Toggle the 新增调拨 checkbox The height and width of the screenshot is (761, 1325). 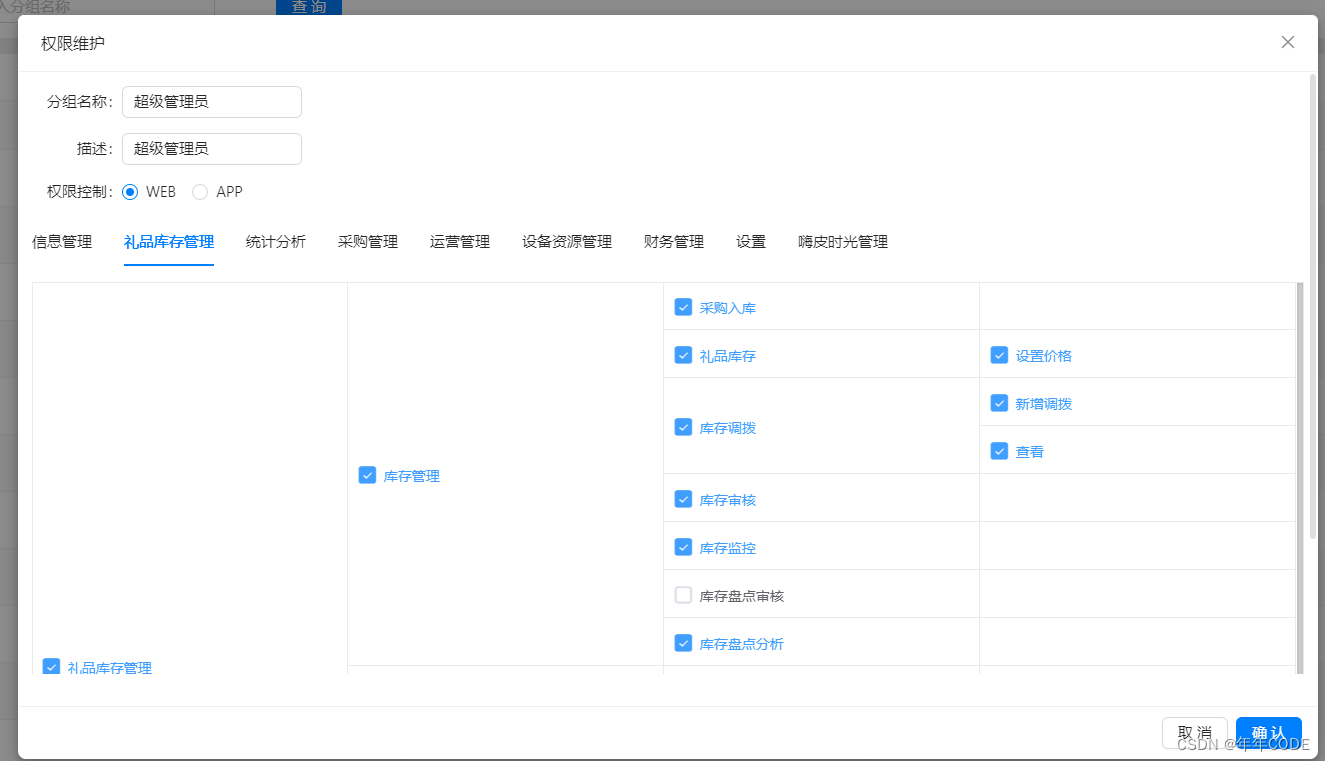[x=998, y=402]
